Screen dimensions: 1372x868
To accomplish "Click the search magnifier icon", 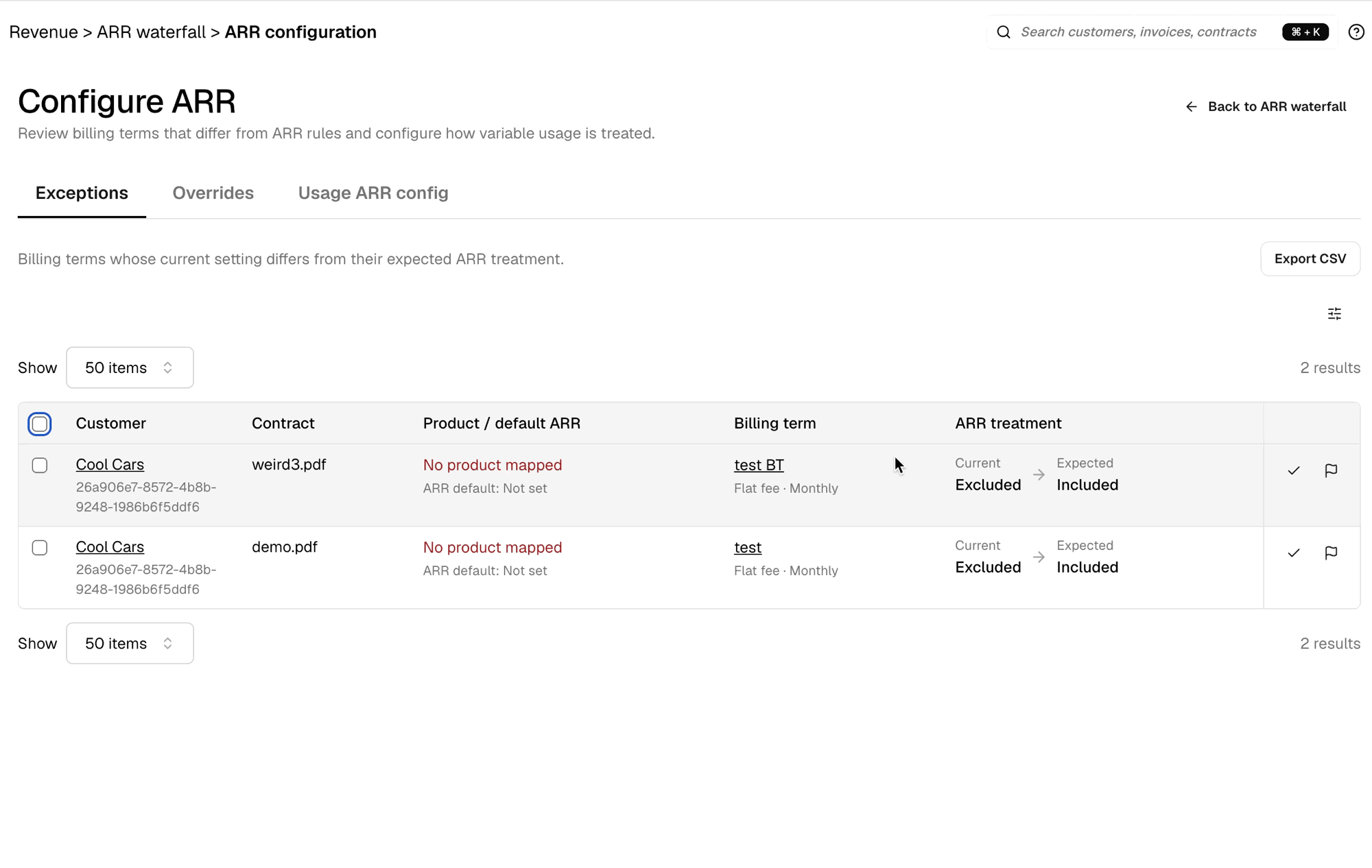I will pyautogui.click(x=1004, y=32).
